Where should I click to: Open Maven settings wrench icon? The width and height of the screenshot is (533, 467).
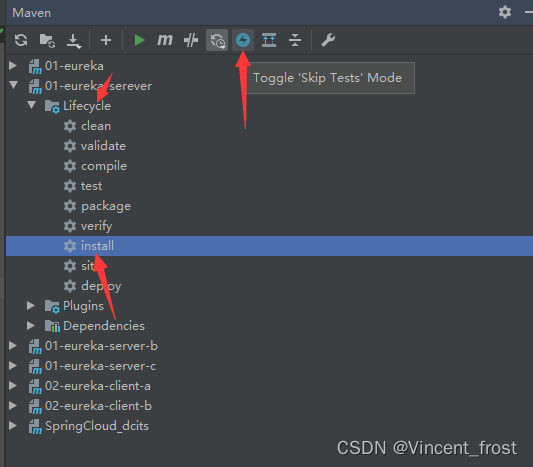click(x=328, y=40)
